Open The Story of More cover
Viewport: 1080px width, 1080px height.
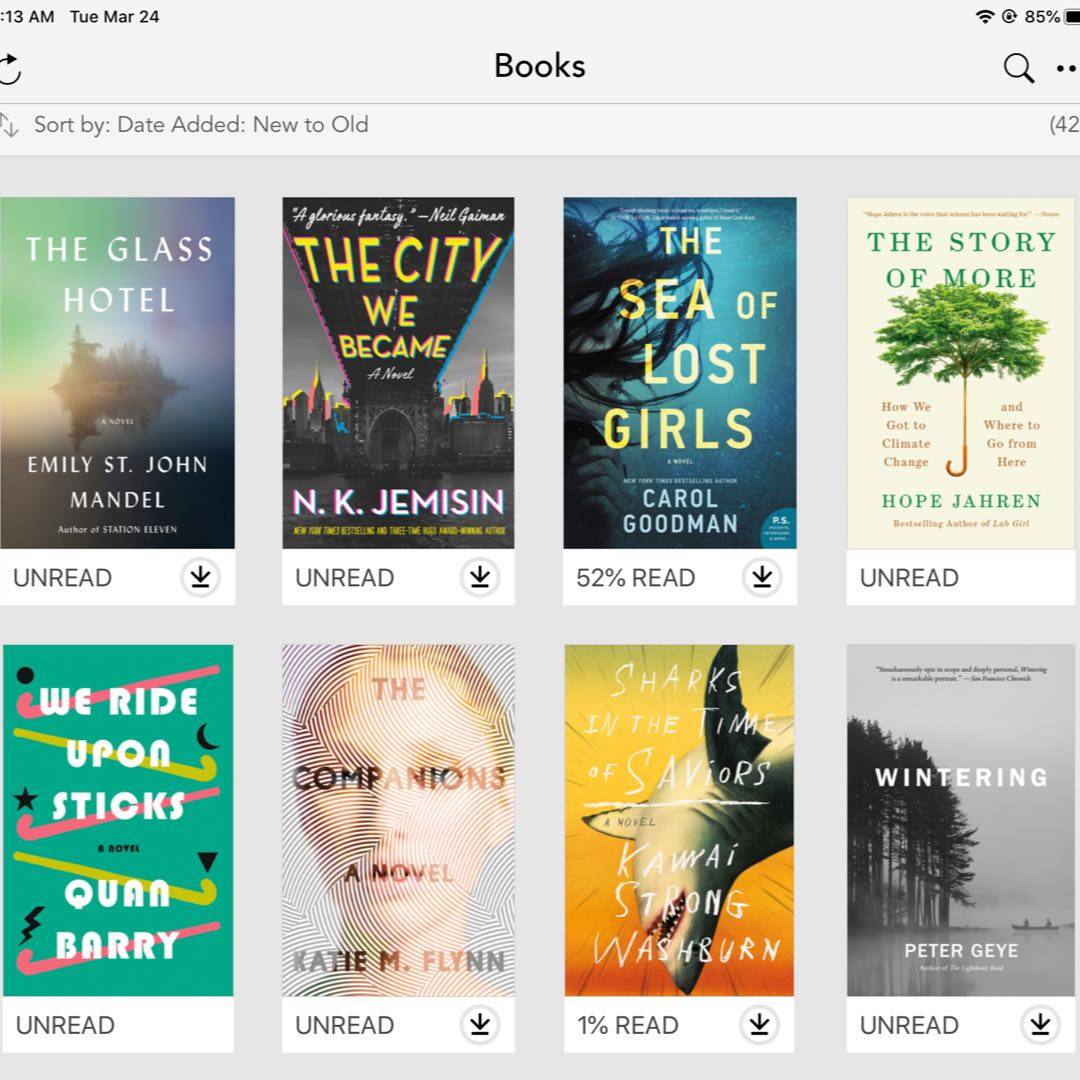pyautogui.click(x=961, y=373)
